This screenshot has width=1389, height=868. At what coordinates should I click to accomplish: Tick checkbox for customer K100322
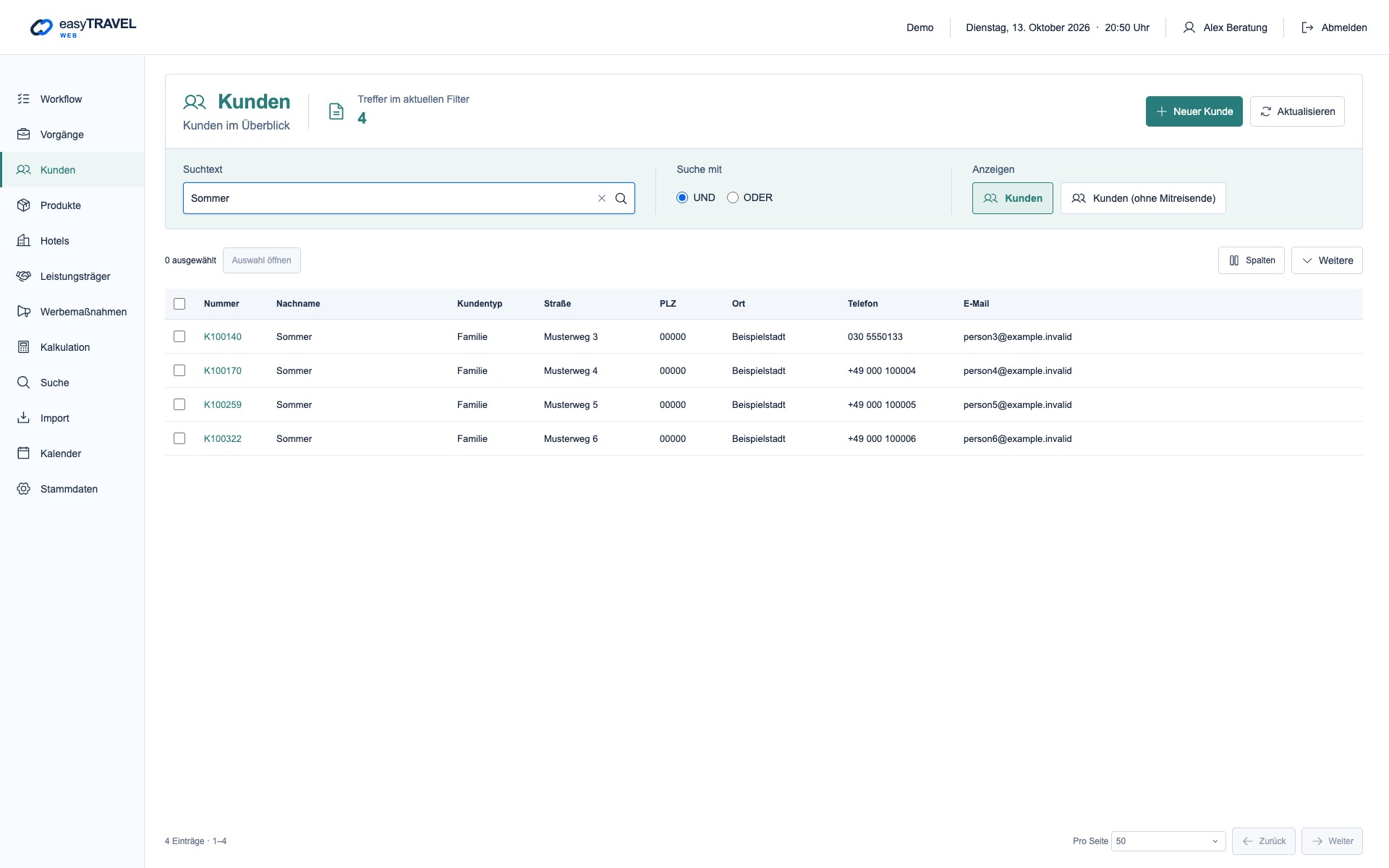179,438
